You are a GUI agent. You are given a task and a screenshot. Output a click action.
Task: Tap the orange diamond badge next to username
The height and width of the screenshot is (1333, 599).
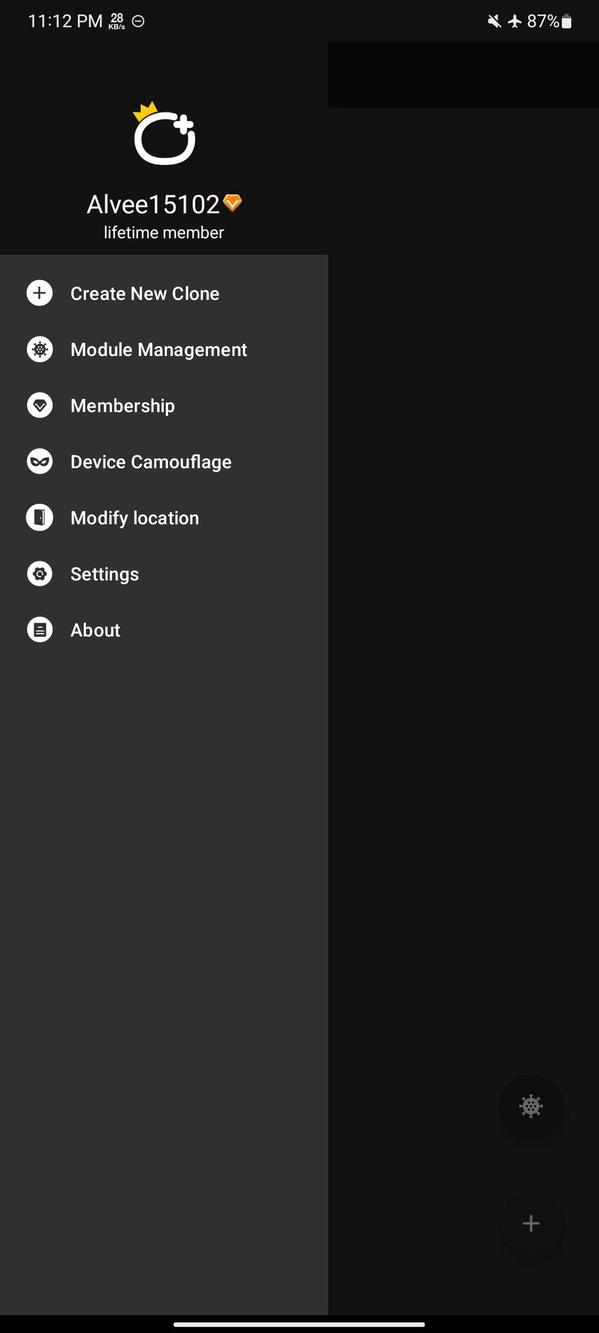[233, 203]
